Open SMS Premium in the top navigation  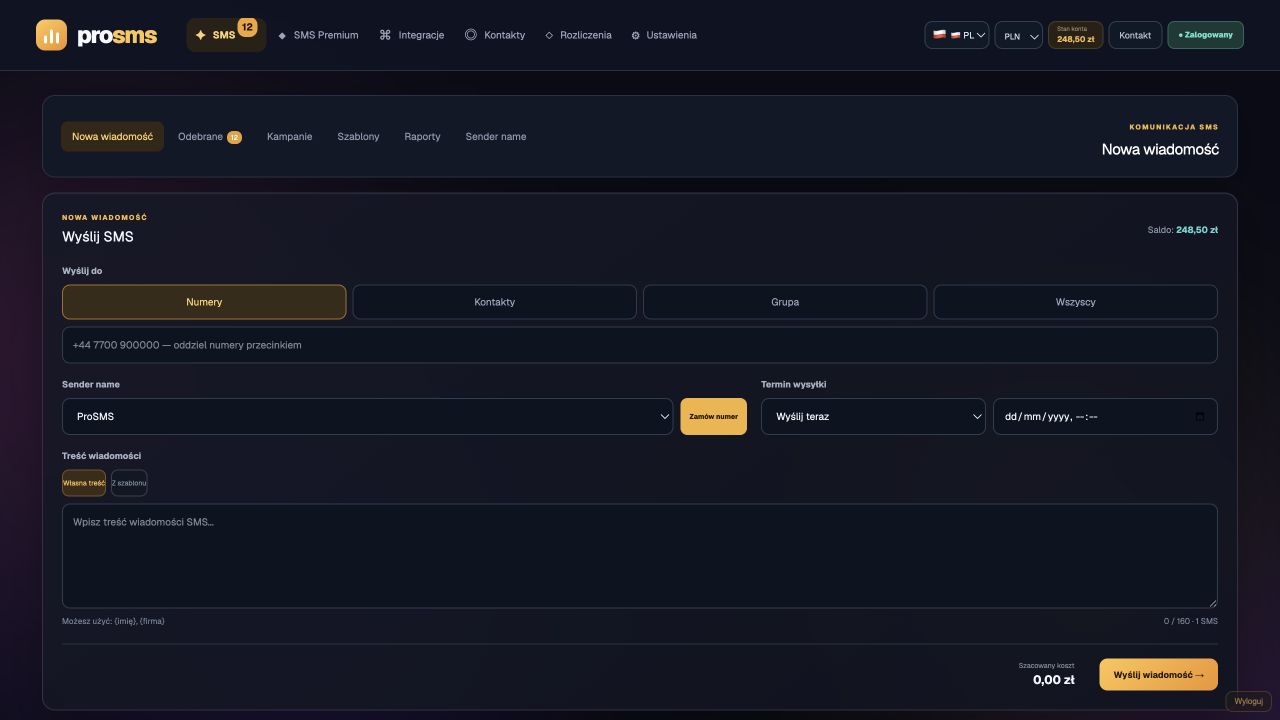(318, 35)
